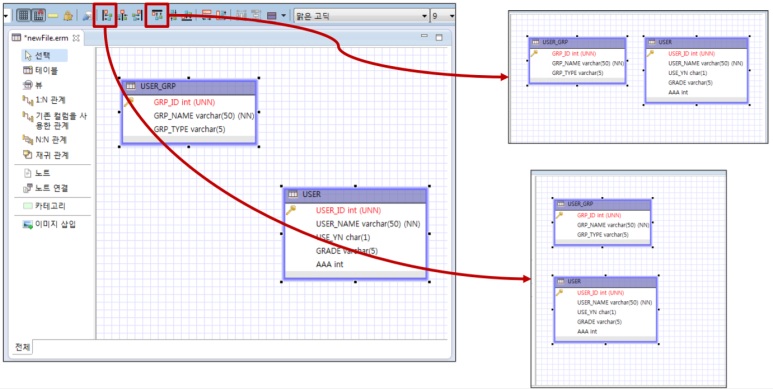Maximize the editor pane
773x389 pixels.
click(x=439, y=37)
